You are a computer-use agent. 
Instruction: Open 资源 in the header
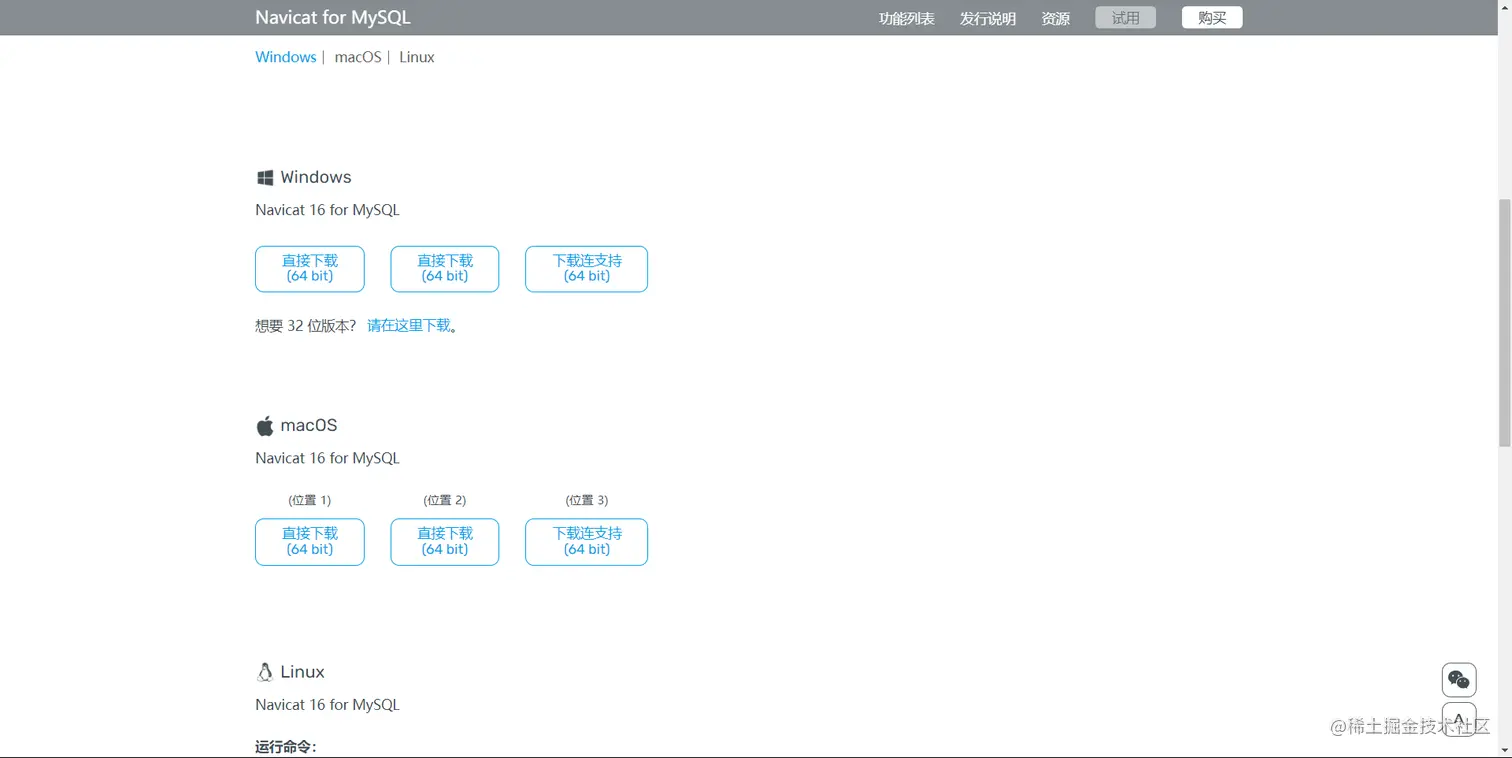point(1055,19)
